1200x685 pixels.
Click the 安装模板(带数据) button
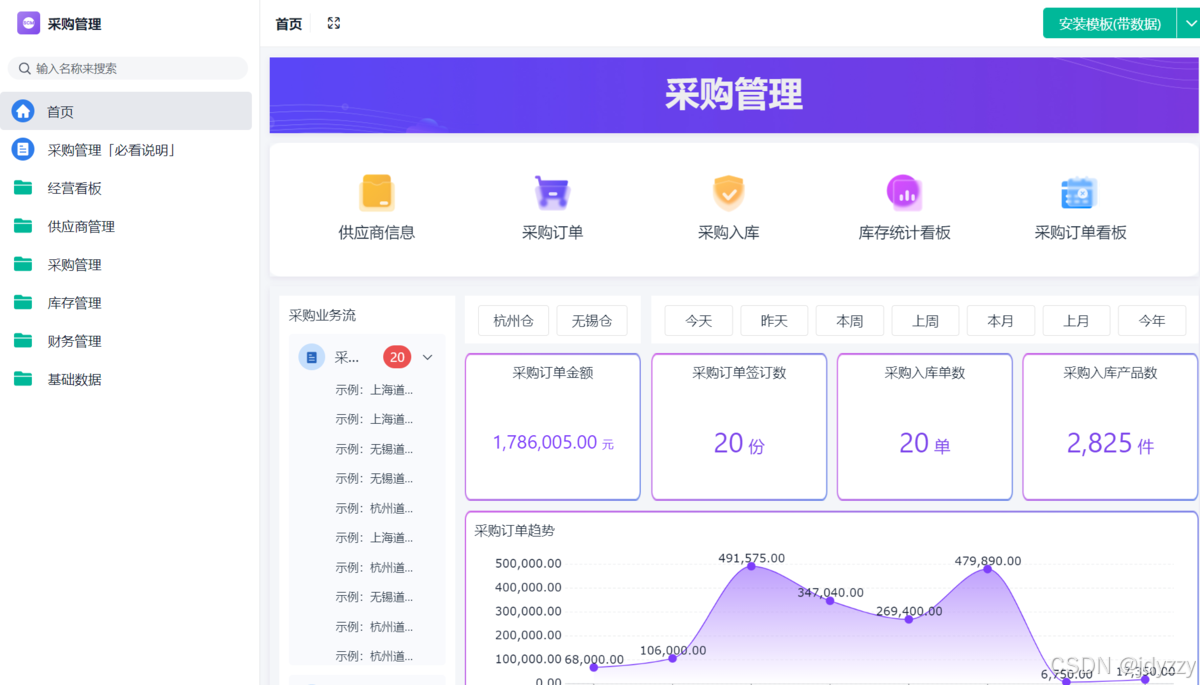[x=1110, y=23]
